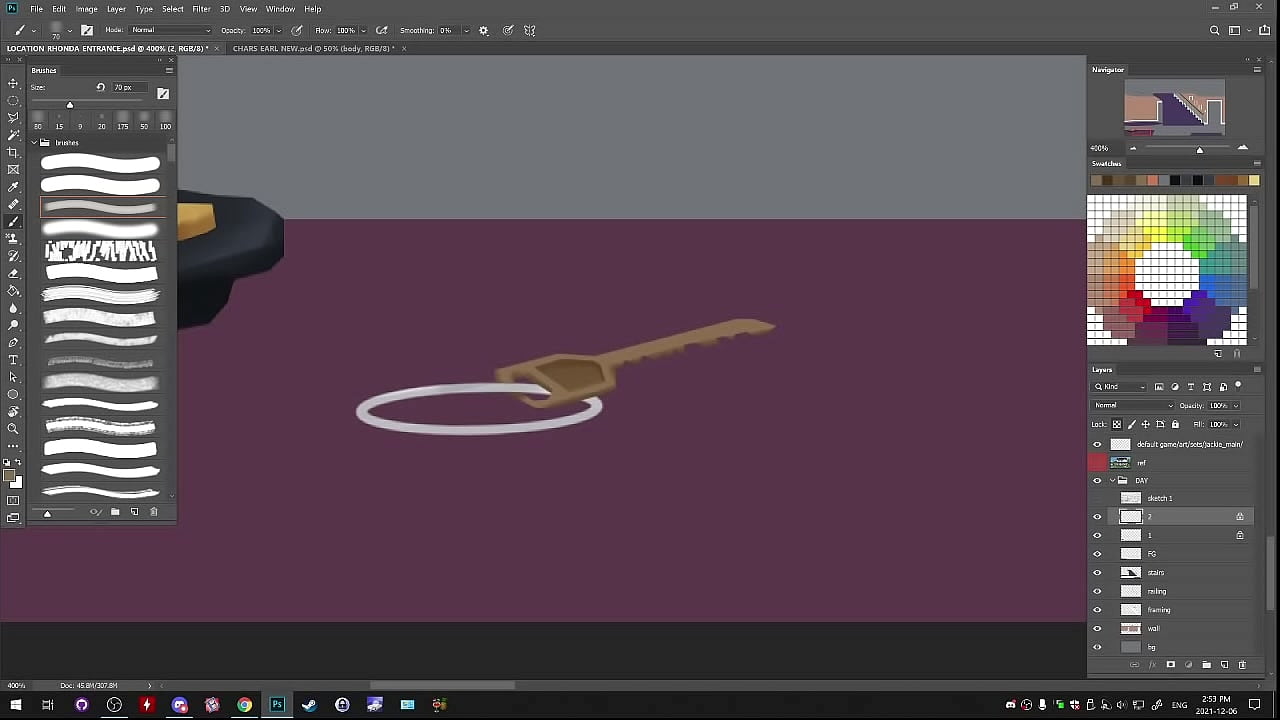This screenshot has height=720, width=1280.
Task: Hide the wall layer
Action: 1097,629
